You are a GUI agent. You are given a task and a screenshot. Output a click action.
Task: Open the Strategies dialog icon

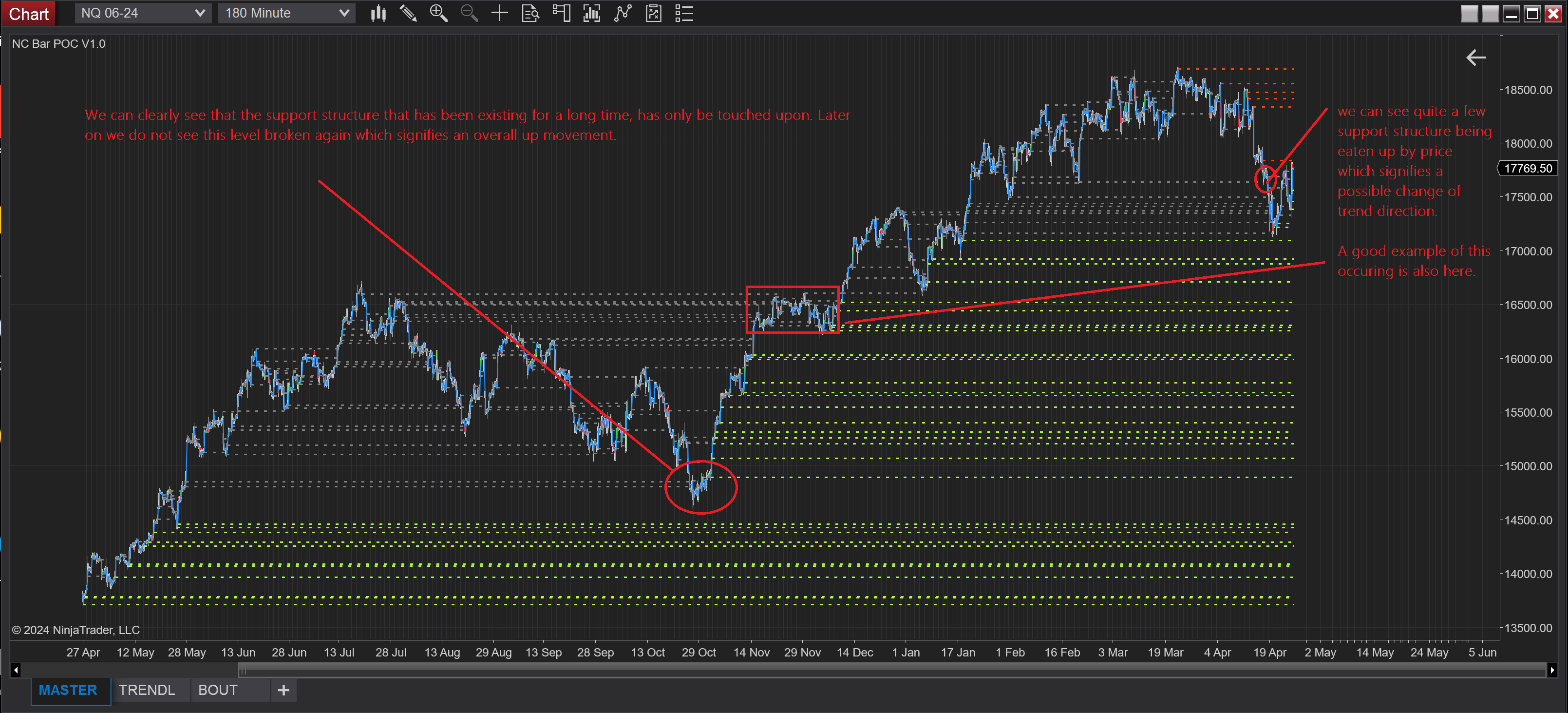point(653,13)
